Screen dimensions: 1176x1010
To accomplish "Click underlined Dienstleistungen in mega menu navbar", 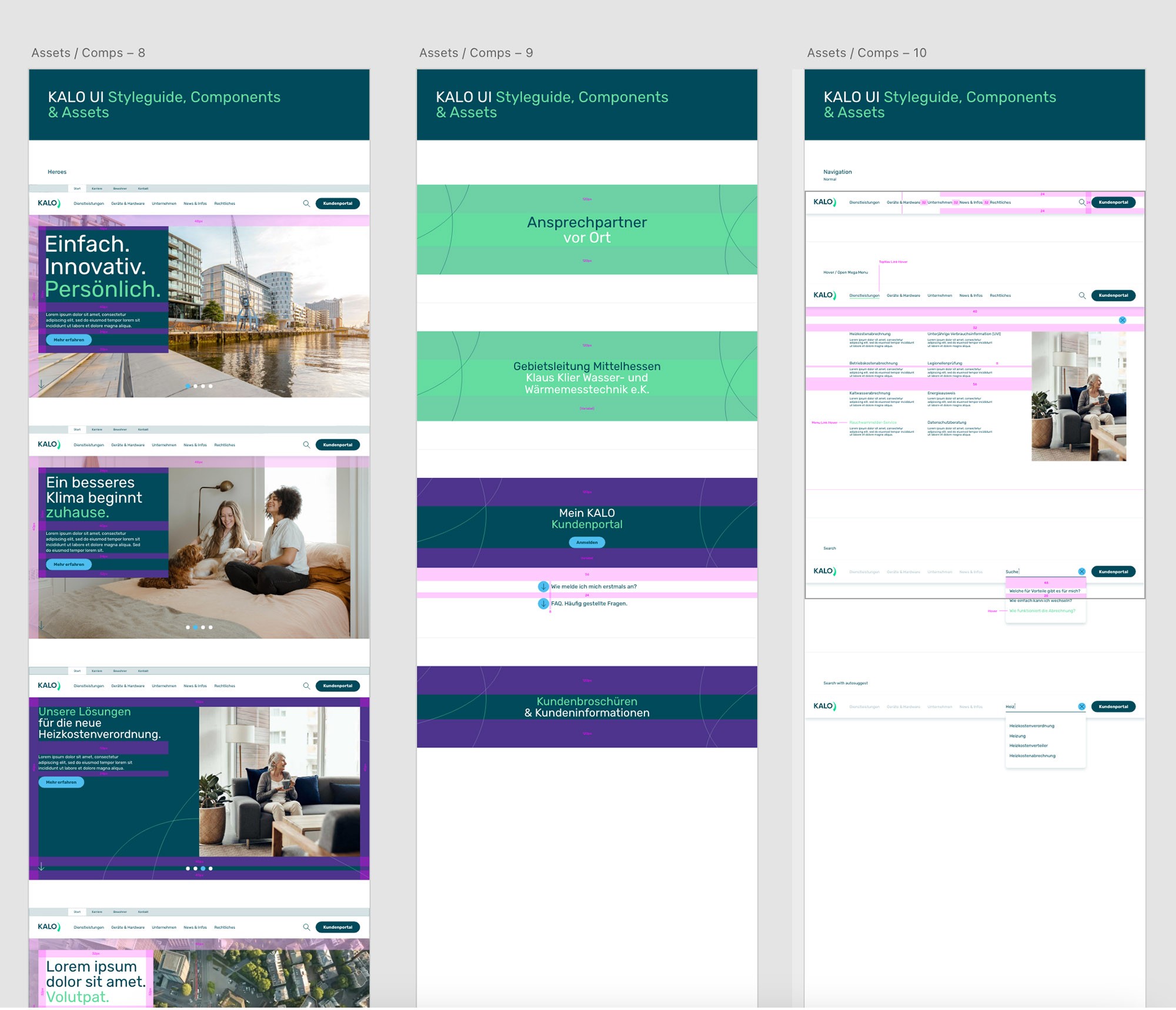I will tap(864, 296).
